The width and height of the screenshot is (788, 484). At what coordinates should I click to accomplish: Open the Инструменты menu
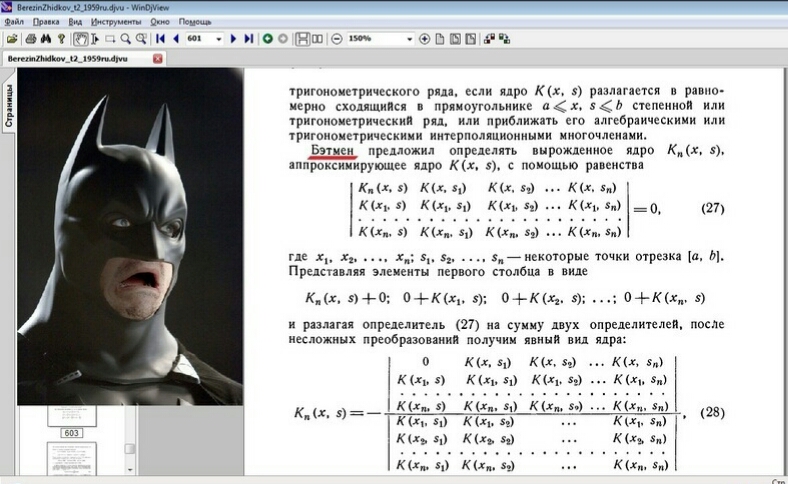[x=116, y=22]
